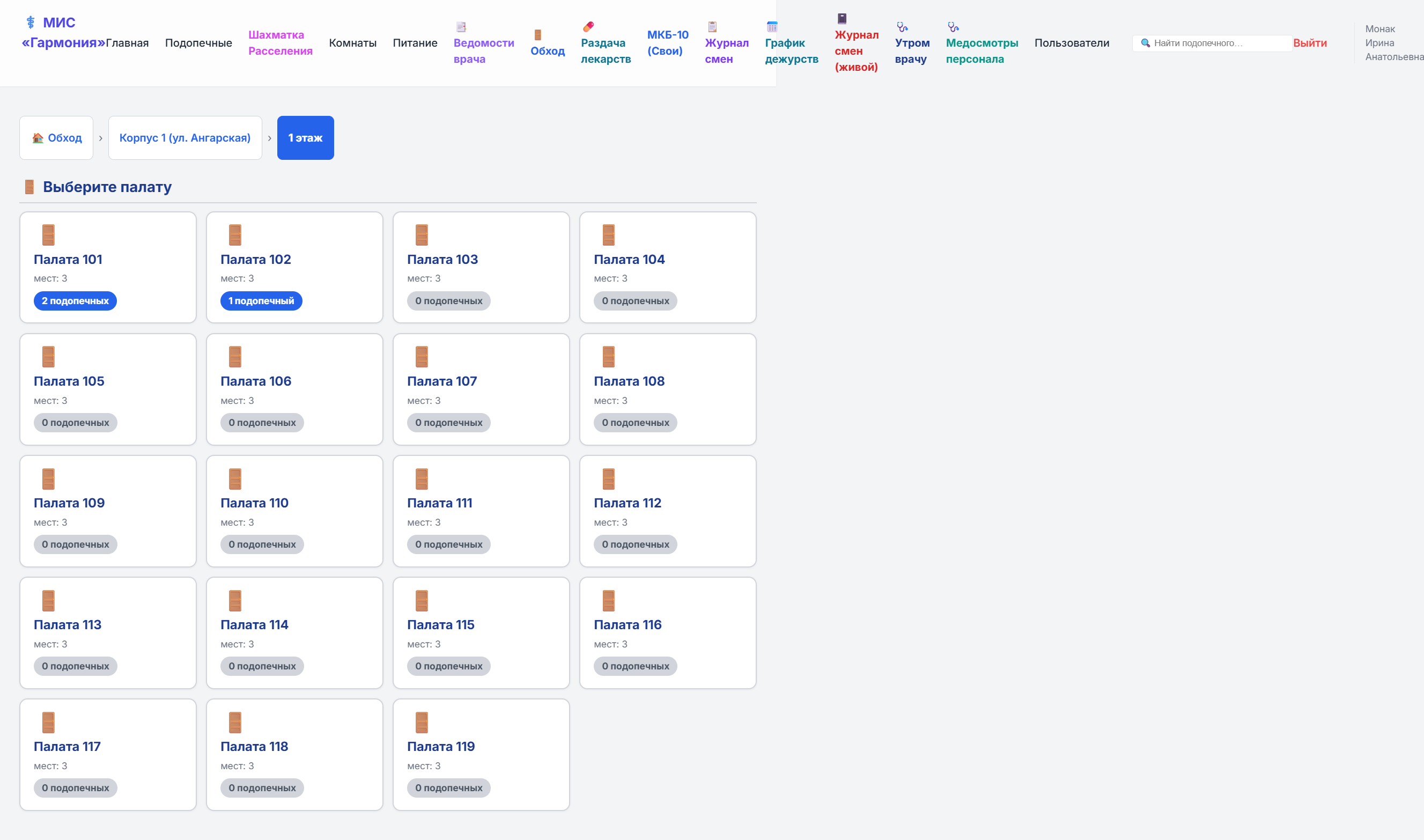Click the door icon of Палата 111
Screen dimensions: 1424x840
click(422, 479)
